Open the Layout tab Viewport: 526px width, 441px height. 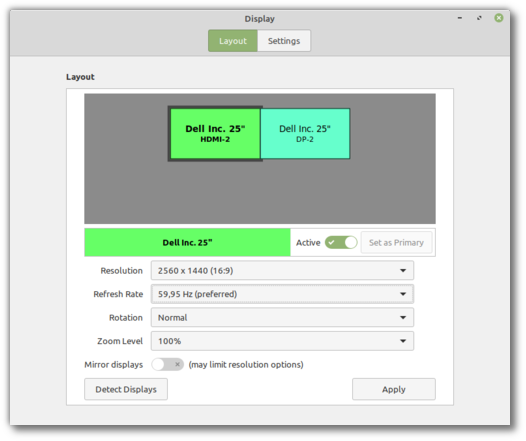tap(233, 41)
